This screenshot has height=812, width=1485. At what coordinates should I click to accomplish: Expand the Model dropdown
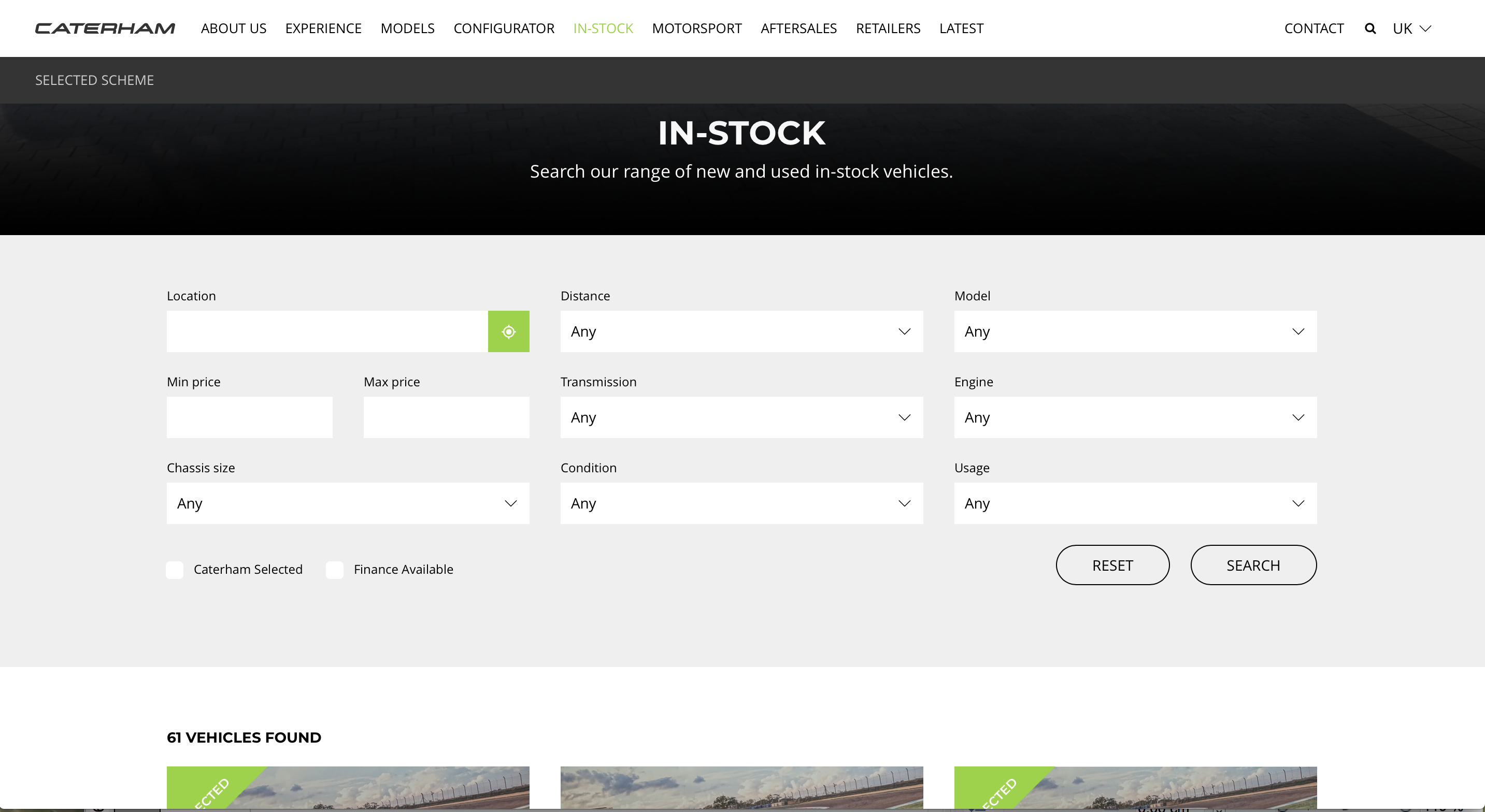coord(1135,331)
